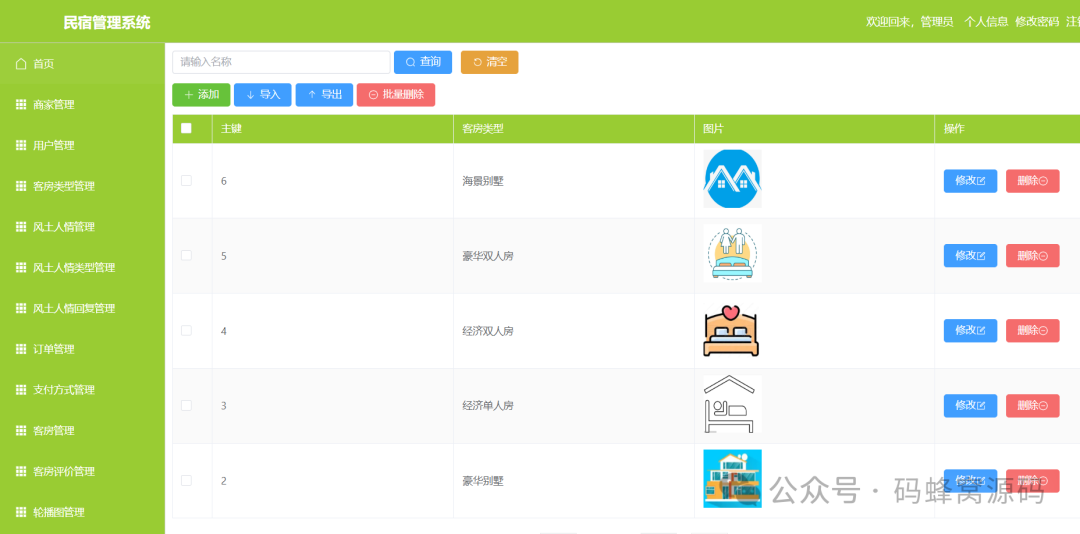Open 客房类型管理 menu item
This screenshot has height=534, width=1080.
click(x=82, y=186)
